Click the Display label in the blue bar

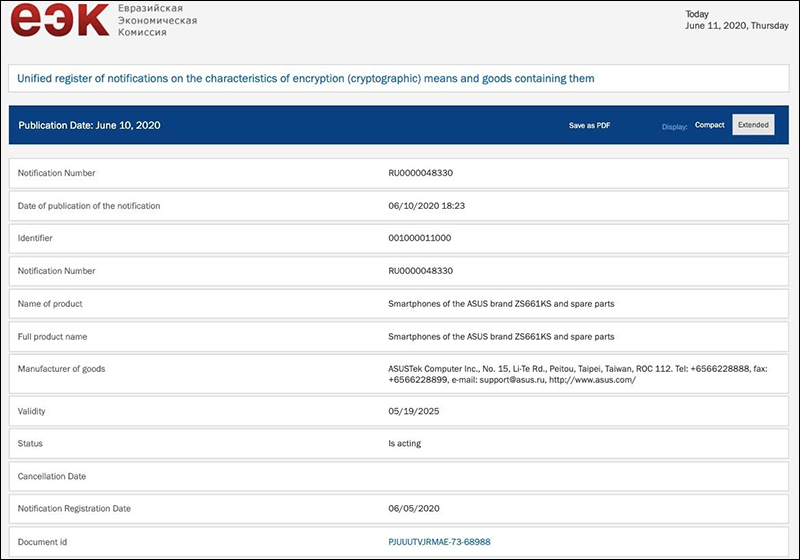click(674, 126)
